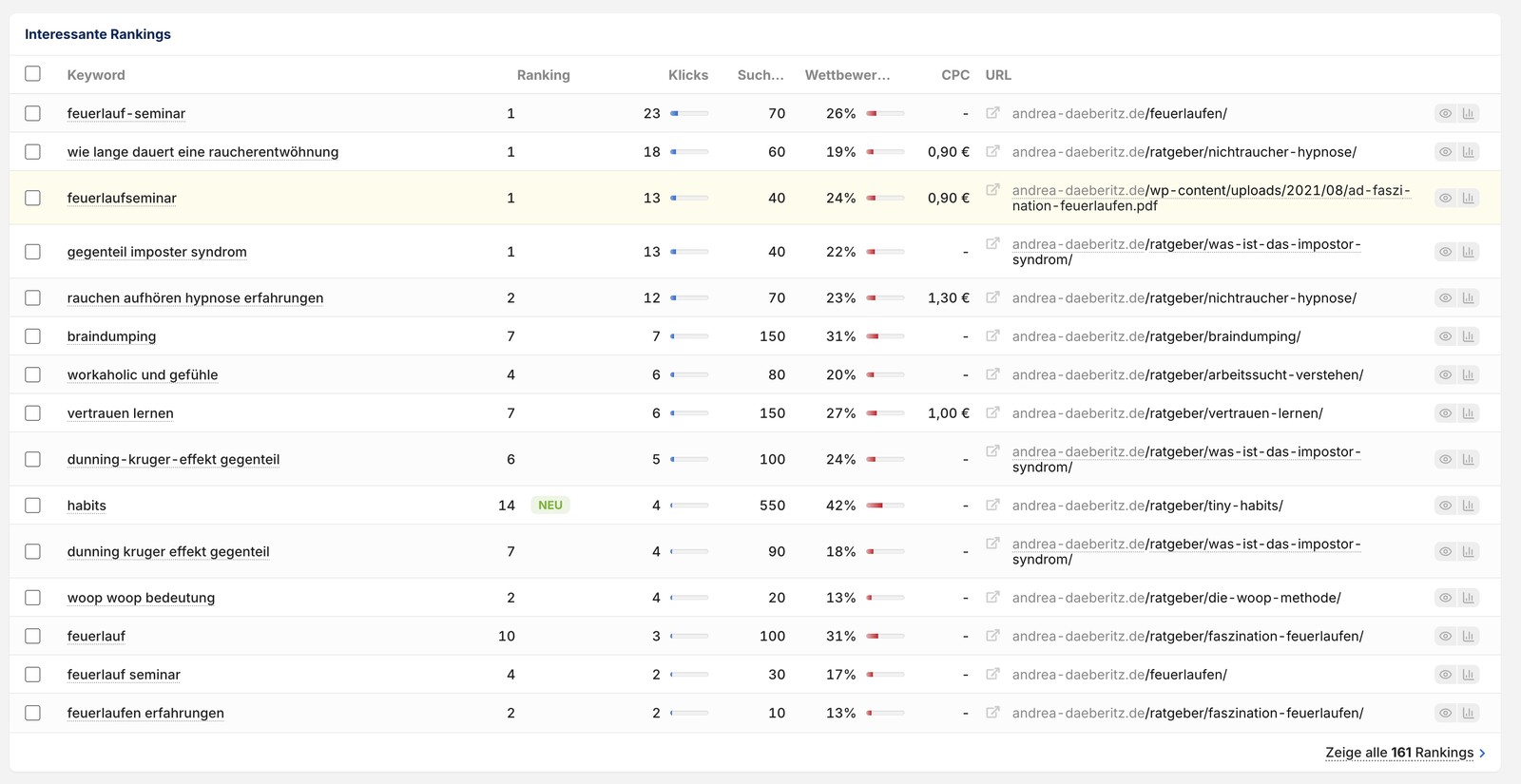Select checkbox for braindumping row
The height and width of the screenshot is (784, 1521).
(33, 336)
